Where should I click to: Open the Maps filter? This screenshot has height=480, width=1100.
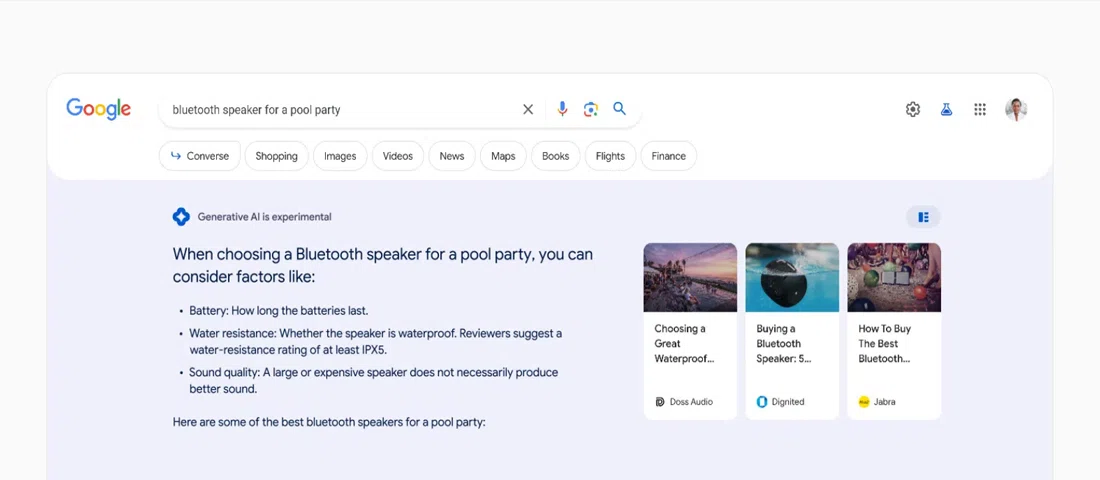pyautogui.click(x=503, y=156)
